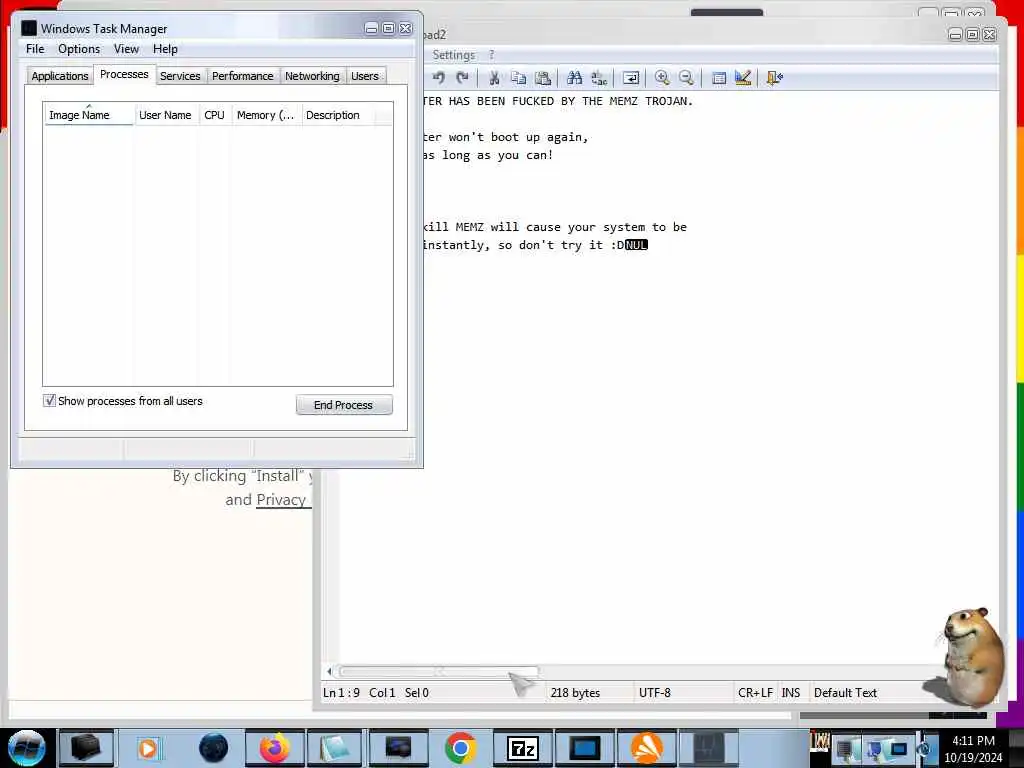Click the Cut scissors icon in Notepad2
The height and width of the screenshot is (768, 1024).
pyautogui.click(x=494, y=78)
